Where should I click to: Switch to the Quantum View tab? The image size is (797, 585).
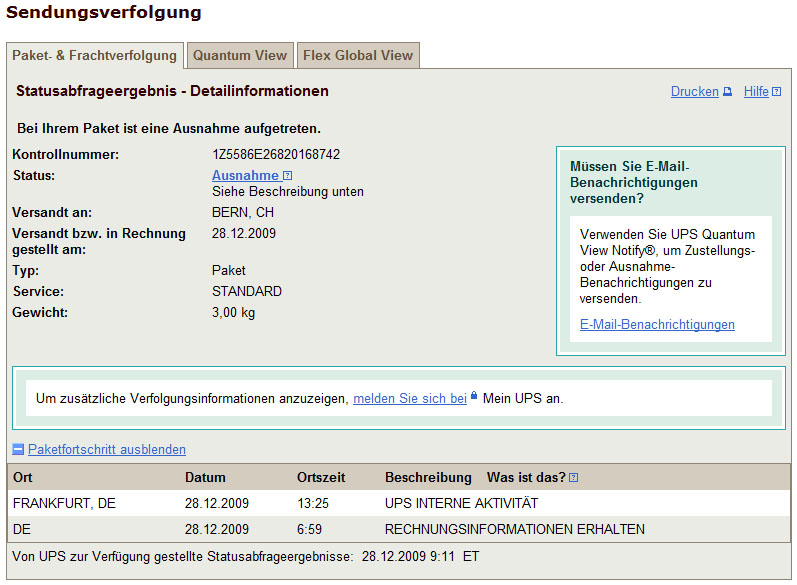[x=240, y=55]
